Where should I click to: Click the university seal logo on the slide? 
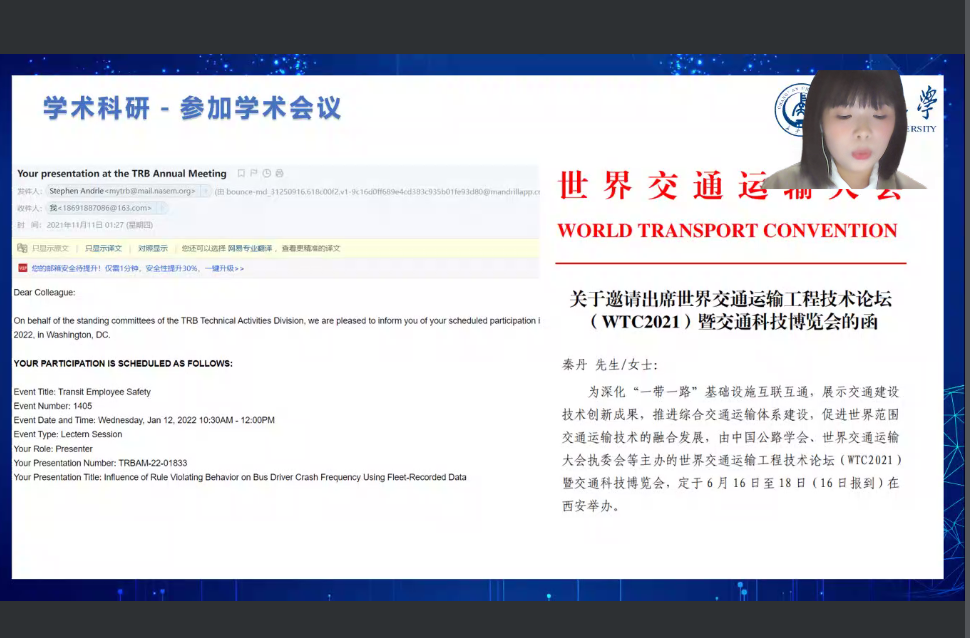point(791,110)
